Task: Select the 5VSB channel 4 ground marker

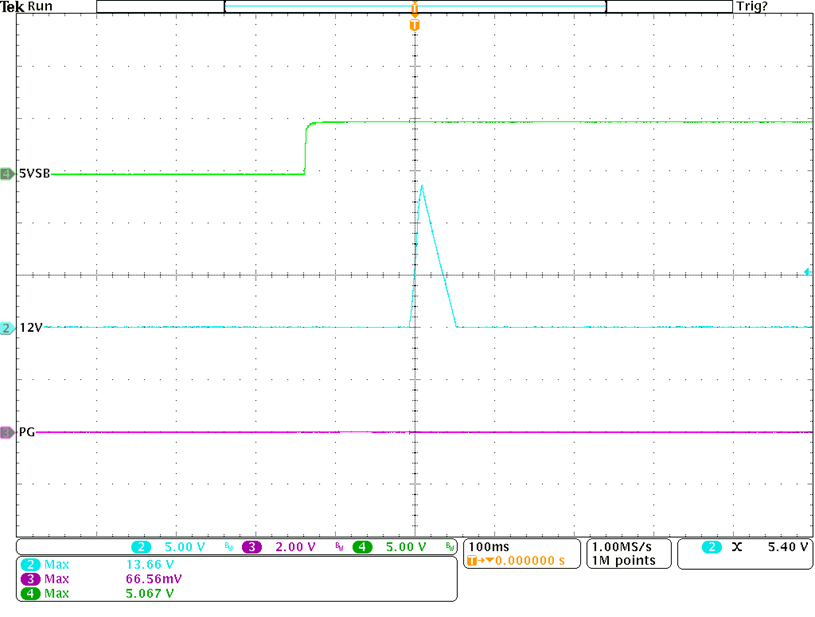Action: [x=8, y=174]
